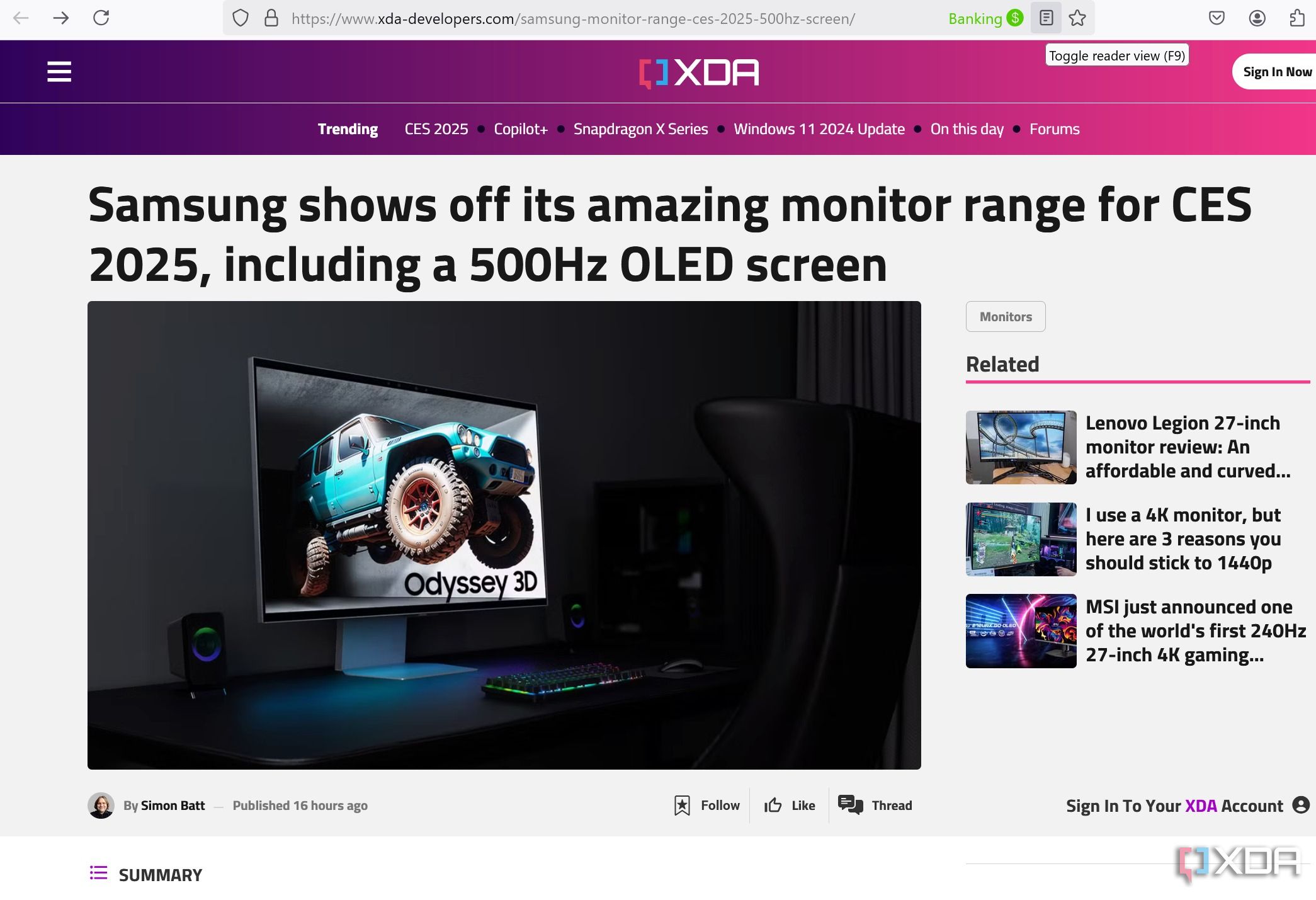Viewport: 1316px width, 900px height.
Task: Open the Firefox account icon
Action: pyautogui.click(x=1257, y=18)
